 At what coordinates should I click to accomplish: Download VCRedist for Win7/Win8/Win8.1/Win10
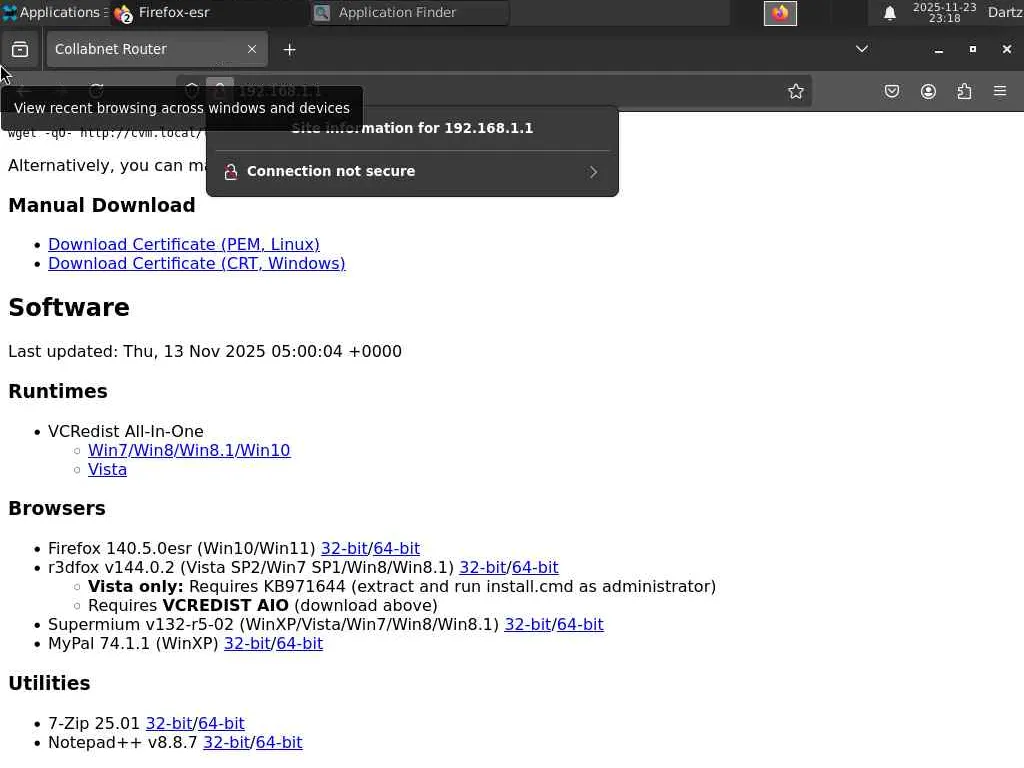pos(189,451)
